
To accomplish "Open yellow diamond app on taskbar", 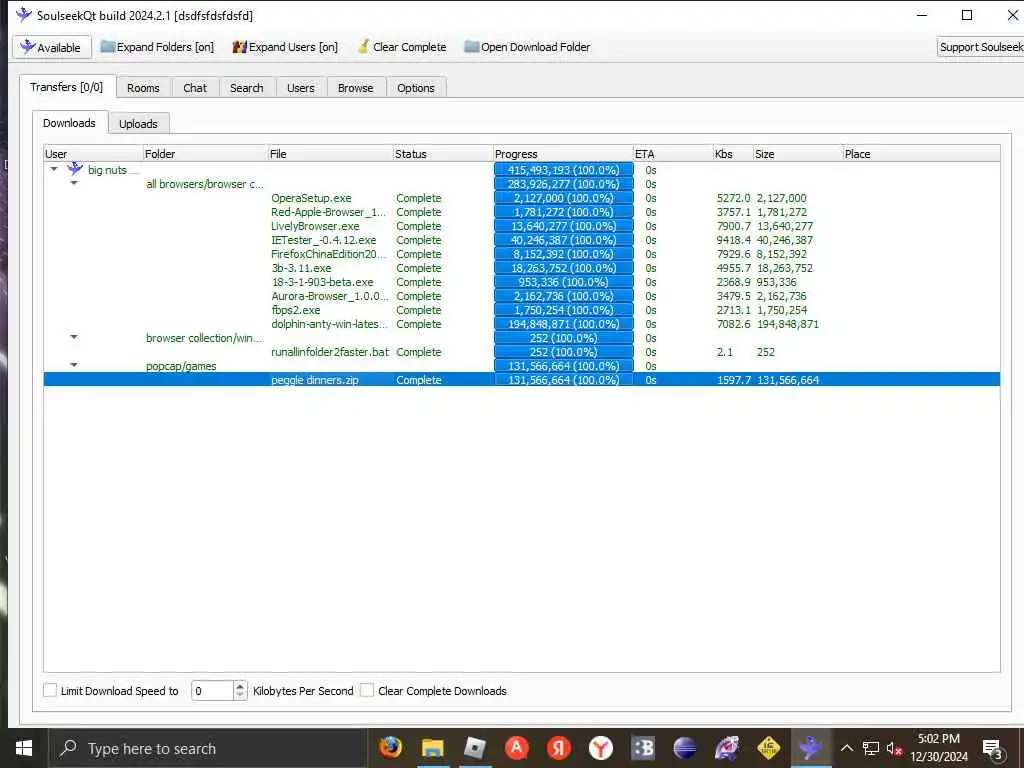I will (x=769, y=748).
